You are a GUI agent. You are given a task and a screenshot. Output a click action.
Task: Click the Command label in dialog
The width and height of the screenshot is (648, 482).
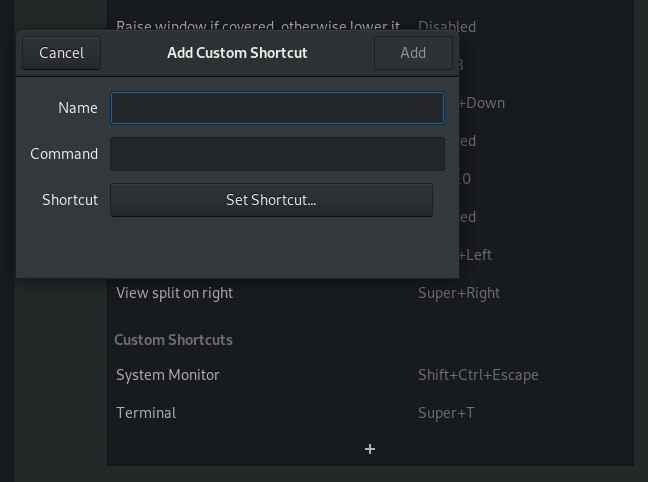tap(64, 154)
